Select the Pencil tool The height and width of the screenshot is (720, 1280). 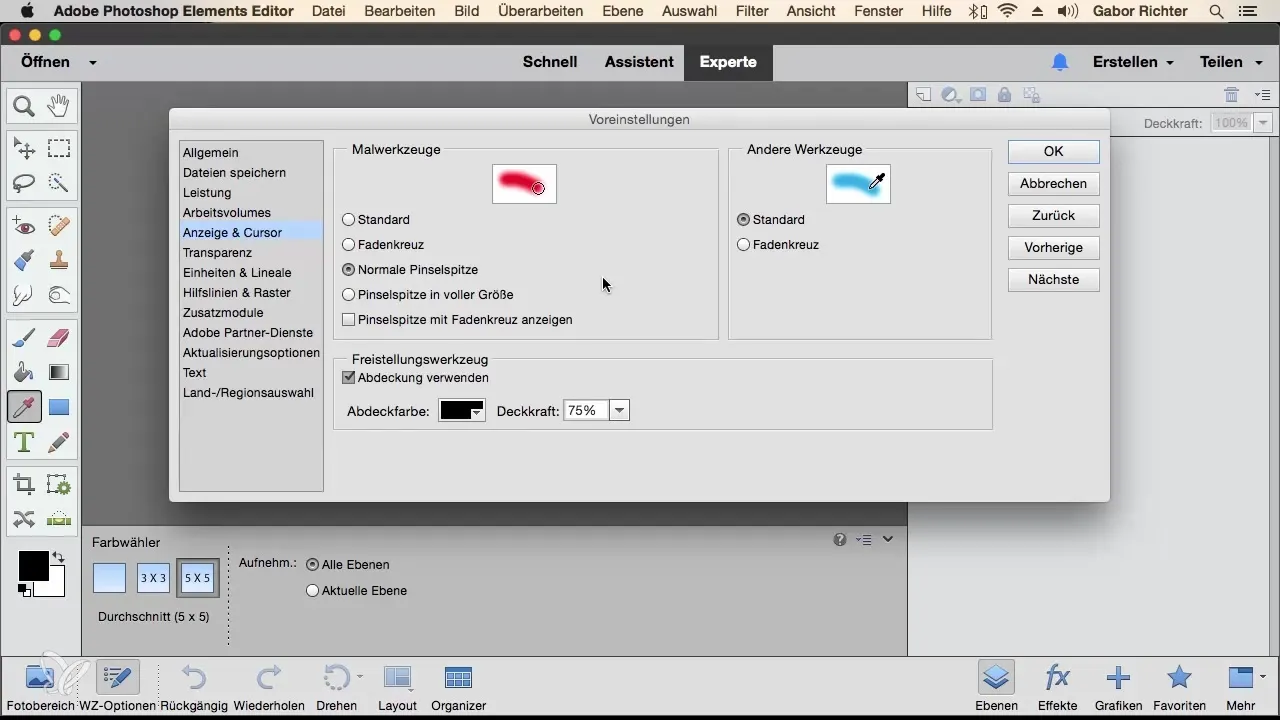59,441
